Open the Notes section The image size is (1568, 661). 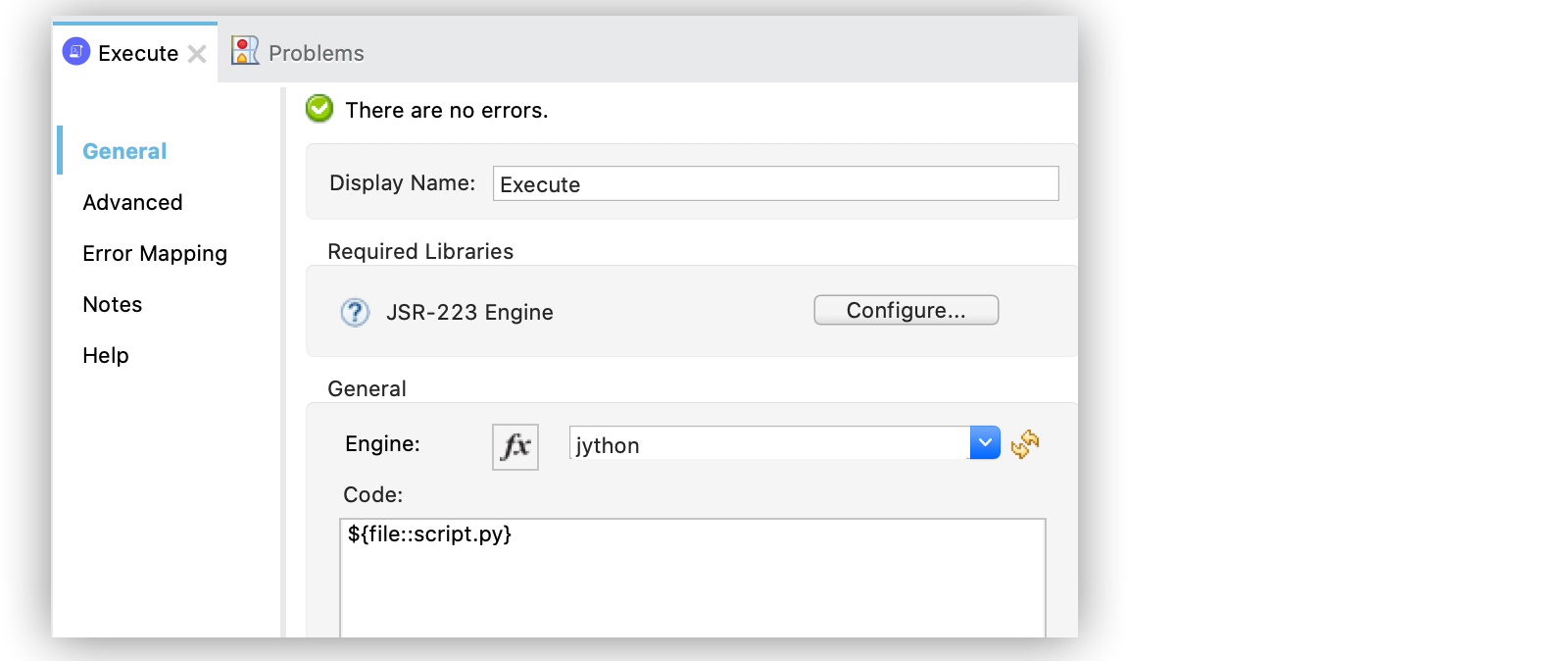point(113,304)
